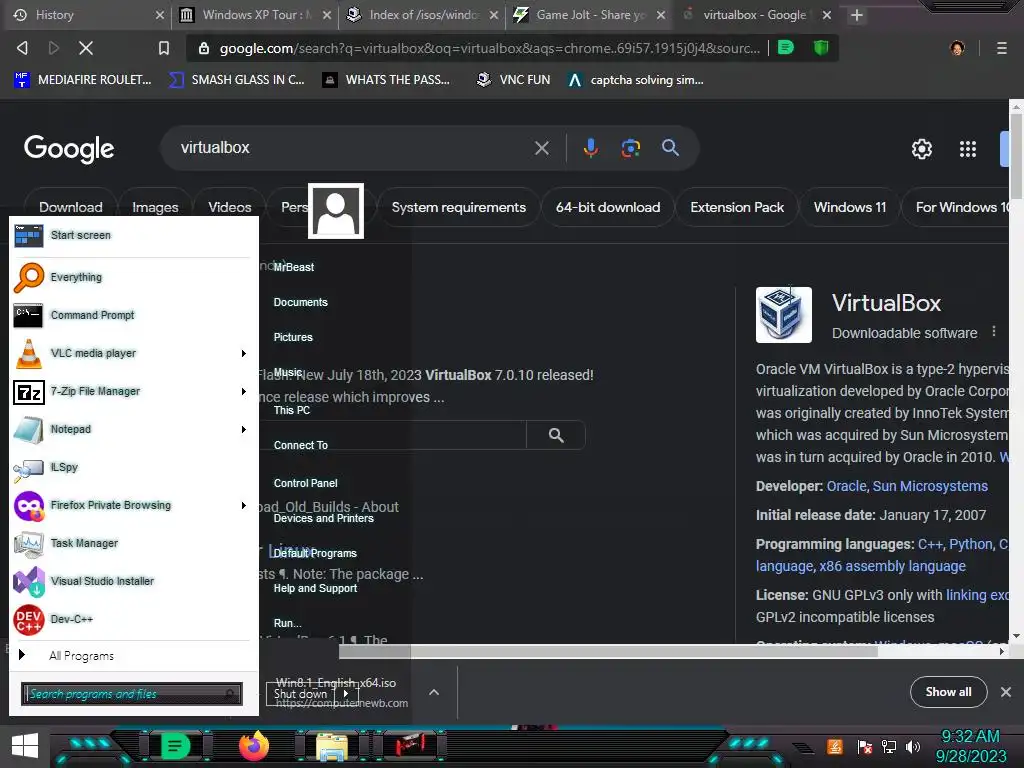Click the green shield extension icon
1024x768 pixels.
pyautogui.click(x=821, y=47)
